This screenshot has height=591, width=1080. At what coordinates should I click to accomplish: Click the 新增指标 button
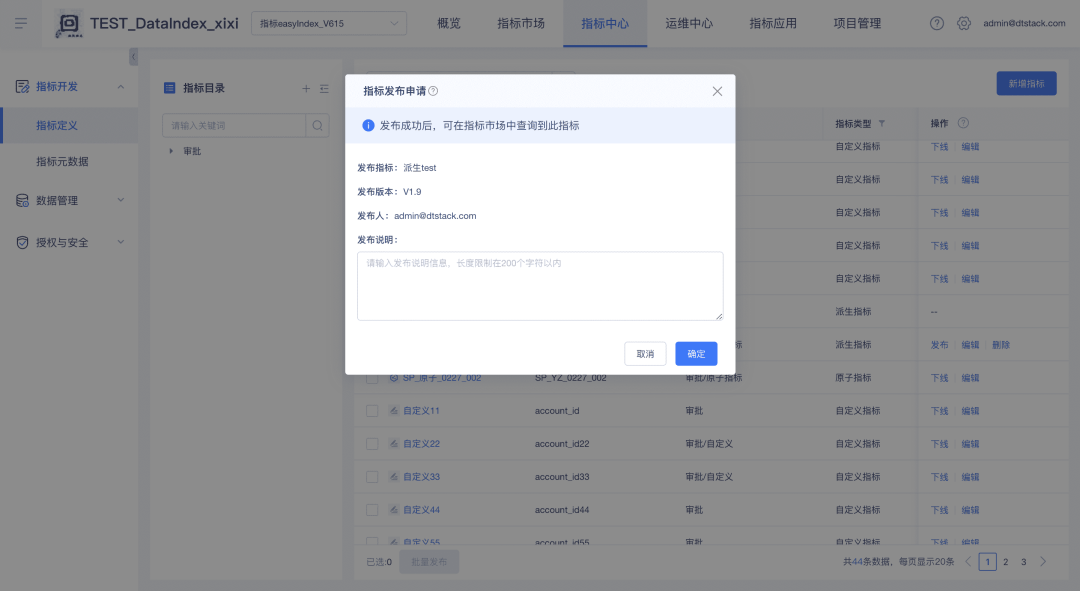pyautogui.click(x=1026, y=83)
